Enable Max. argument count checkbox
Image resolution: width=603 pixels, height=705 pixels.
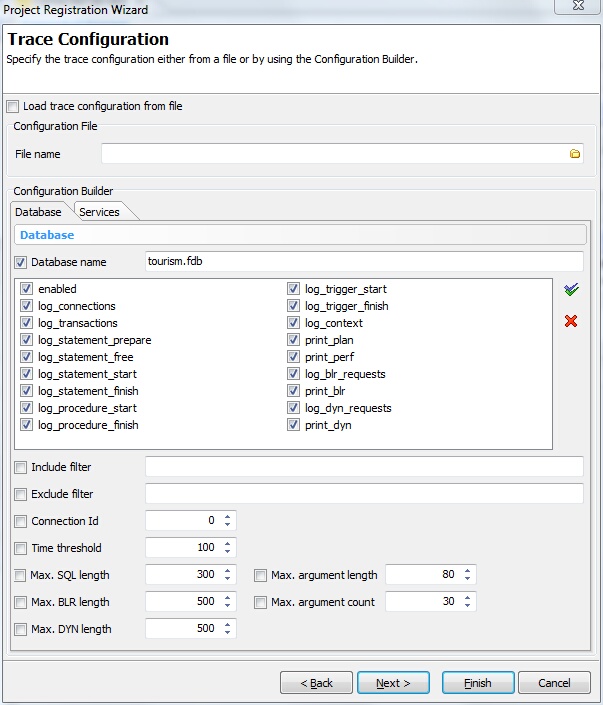tap(260, 602)
